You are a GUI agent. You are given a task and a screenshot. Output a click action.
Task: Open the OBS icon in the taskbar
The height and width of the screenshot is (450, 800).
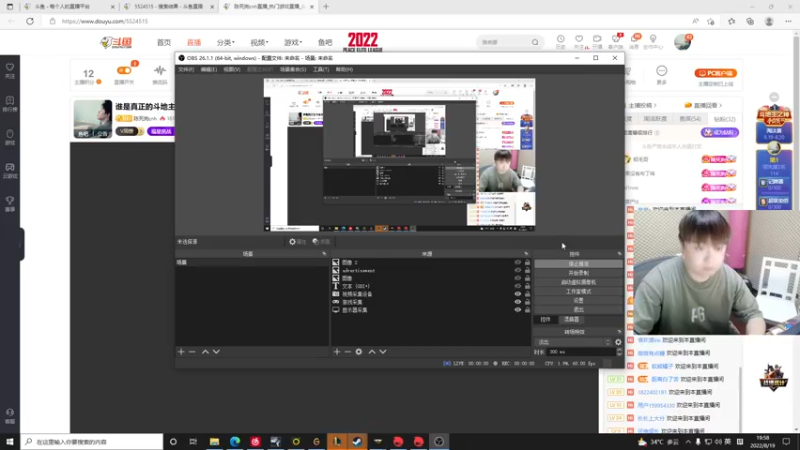point(439,441)
